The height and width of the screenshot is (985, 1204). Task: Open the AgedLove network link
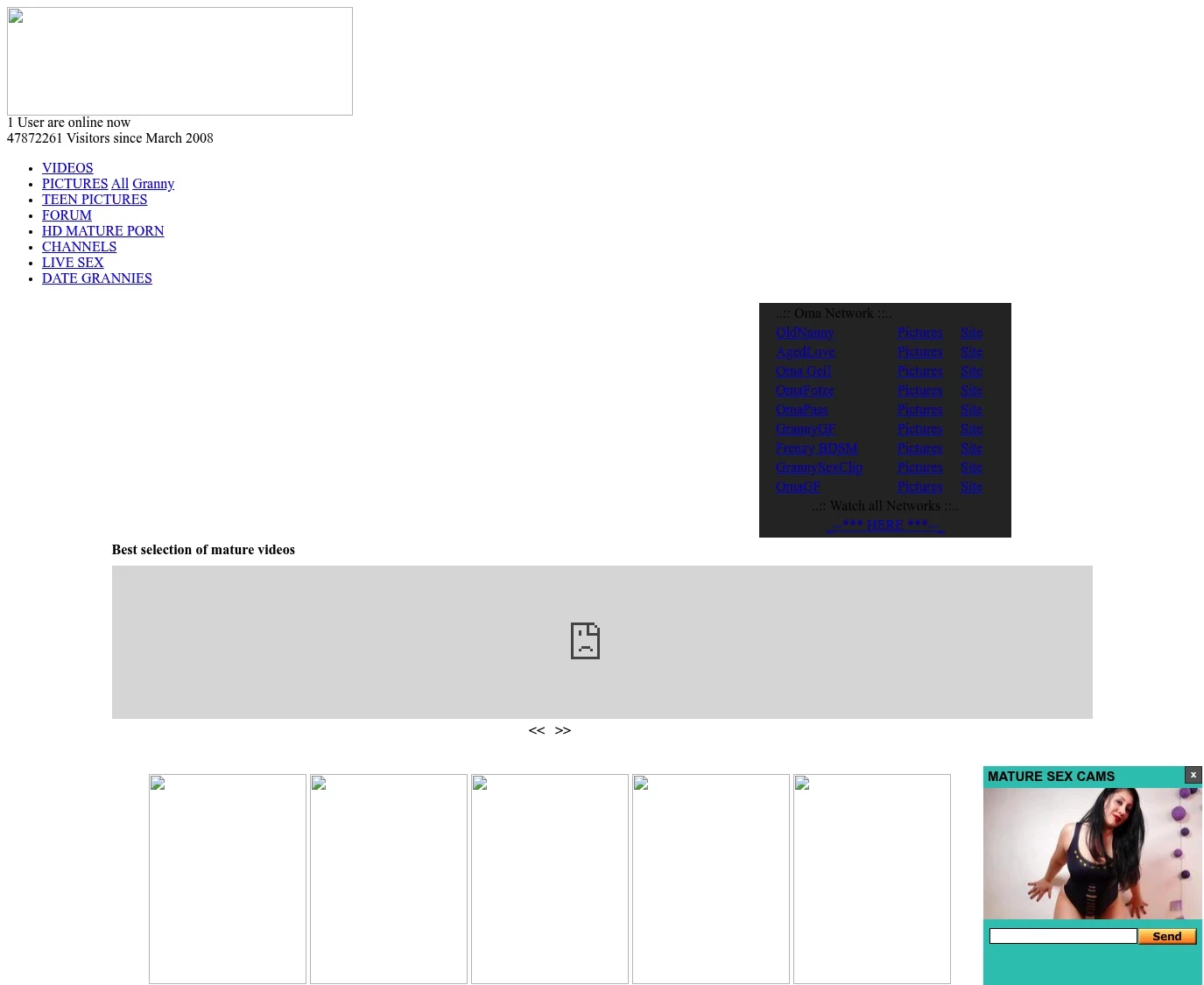pos(806,352)
